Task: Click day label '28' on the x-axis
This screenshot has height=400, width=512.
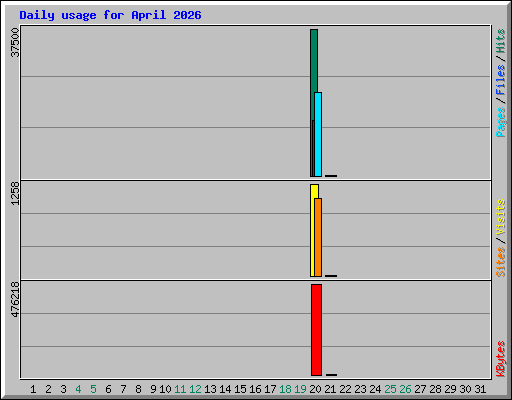Action: (435, 389)
